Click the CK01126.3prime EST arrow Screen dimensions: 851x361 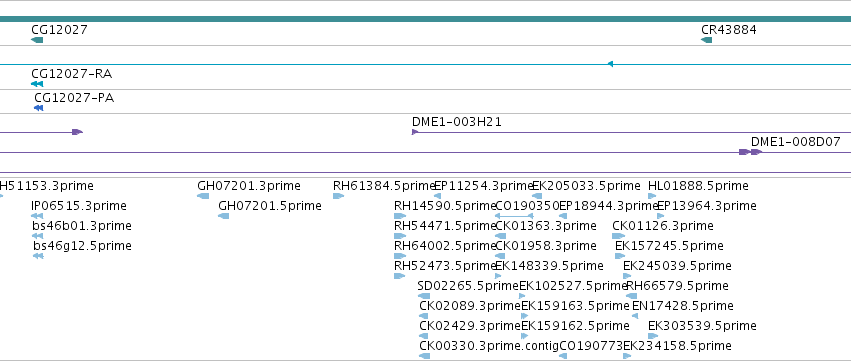[x=619, y=236]
